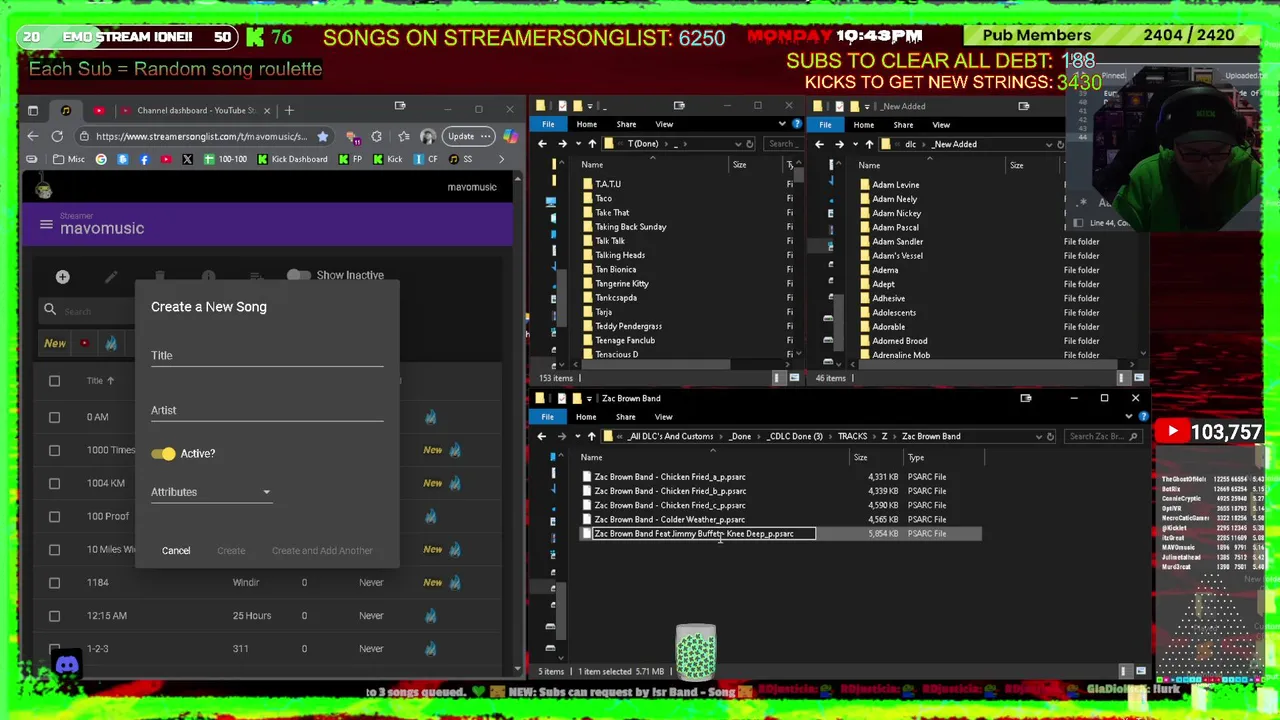Open Discord icon at bottom left
Image resolution: width=1280 pixels, height=720 pixels.
pyautogui.click(x=67, y=664)
